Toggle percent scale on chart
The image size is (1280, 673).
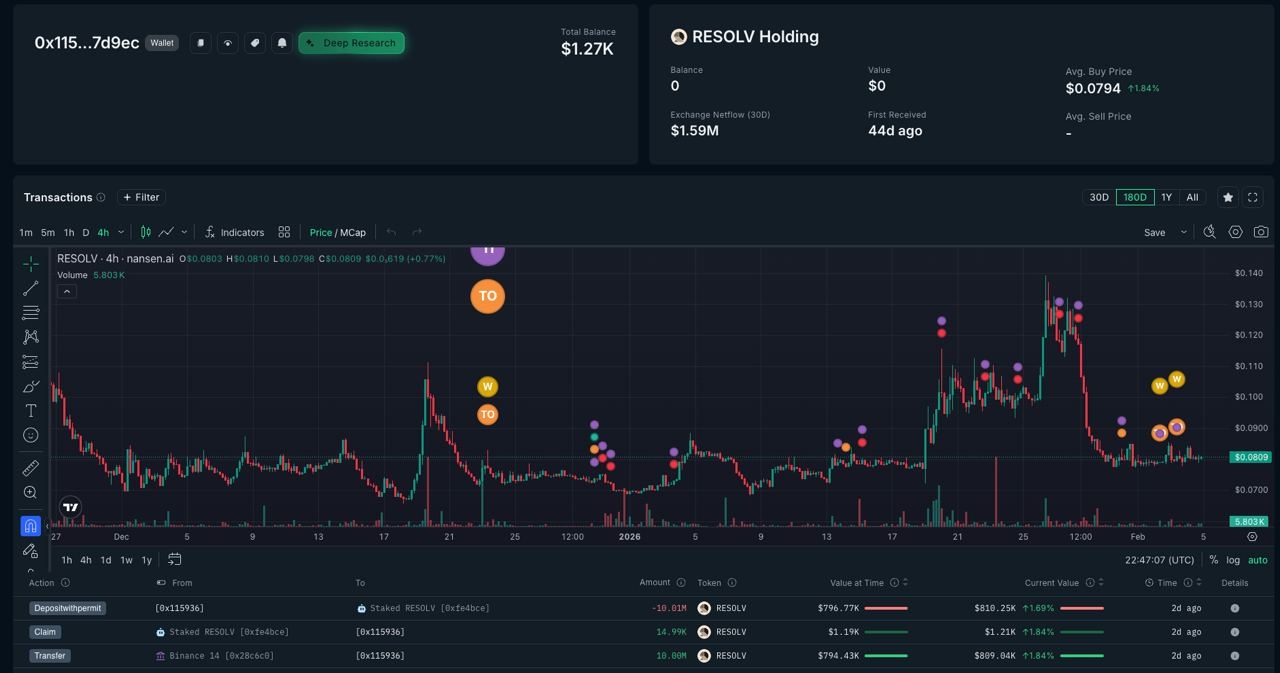[1214, 560]
